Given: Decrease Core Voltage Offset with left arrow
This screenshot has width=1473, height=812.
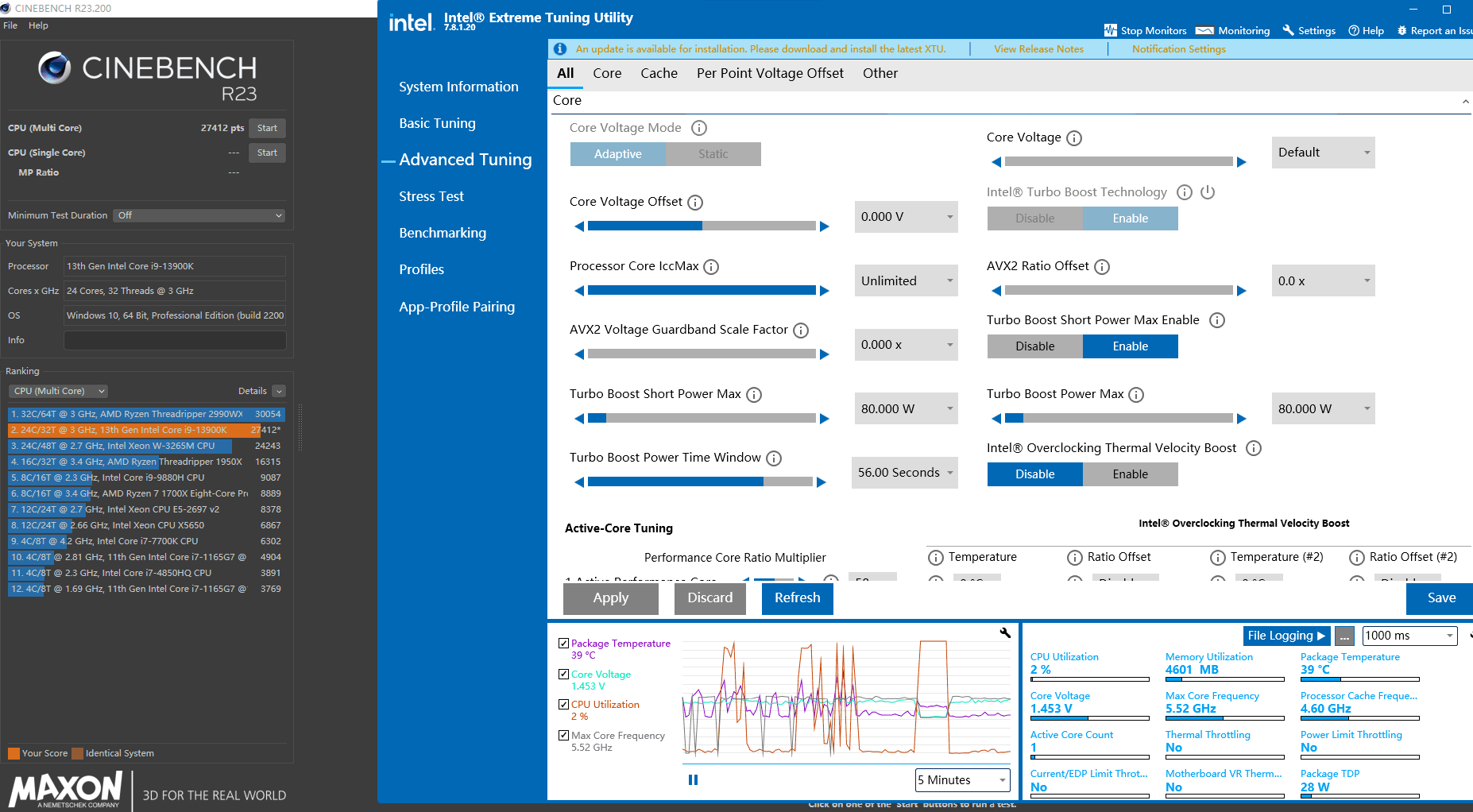Looking at the screenshot, I should pyautogui.click(x=579, y=226).
